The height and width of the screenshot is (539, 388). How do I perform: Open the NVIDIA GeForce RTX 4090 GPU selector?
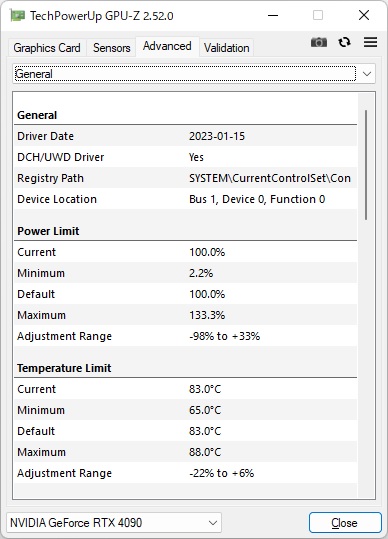point(114,523)
